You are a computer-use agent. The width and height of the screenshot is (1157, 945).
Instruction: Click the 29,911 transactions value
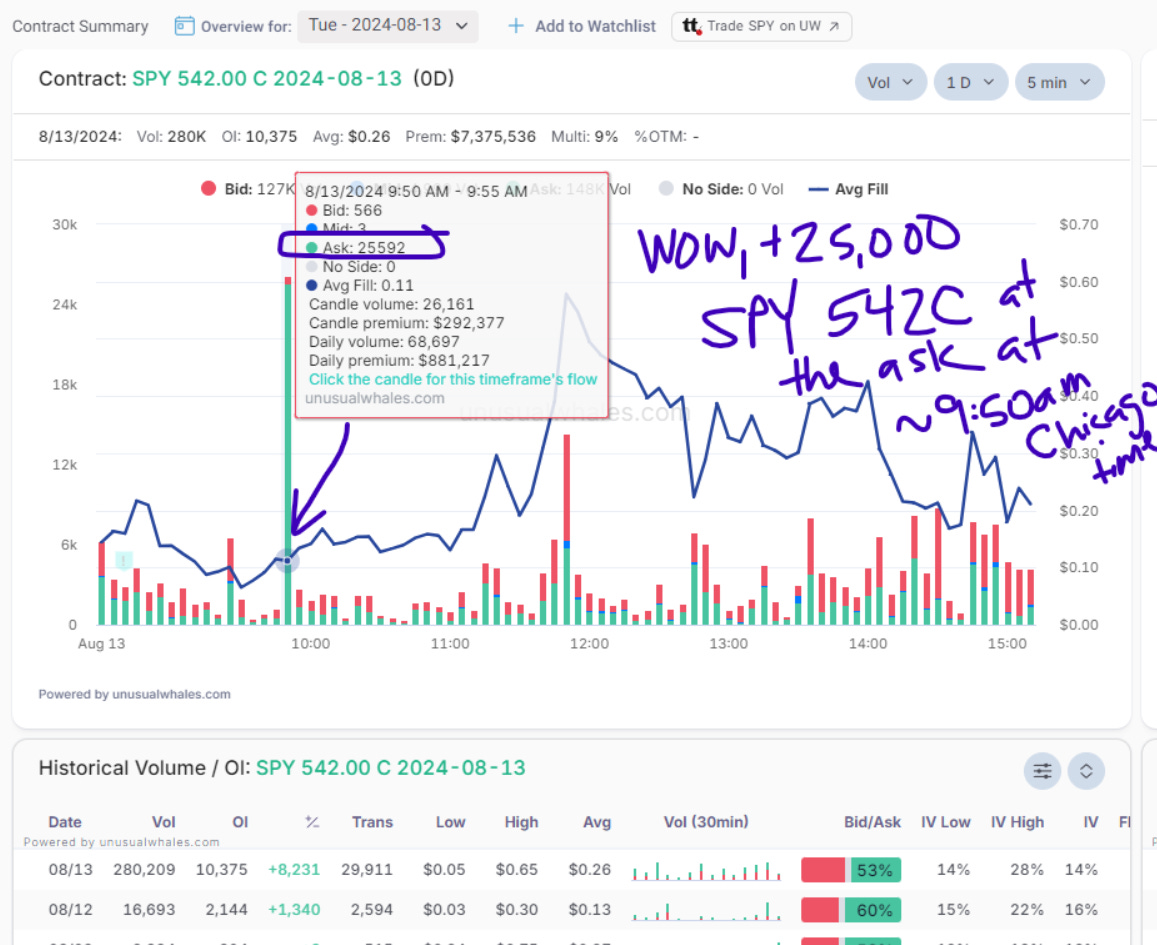[x=367, y=870]
